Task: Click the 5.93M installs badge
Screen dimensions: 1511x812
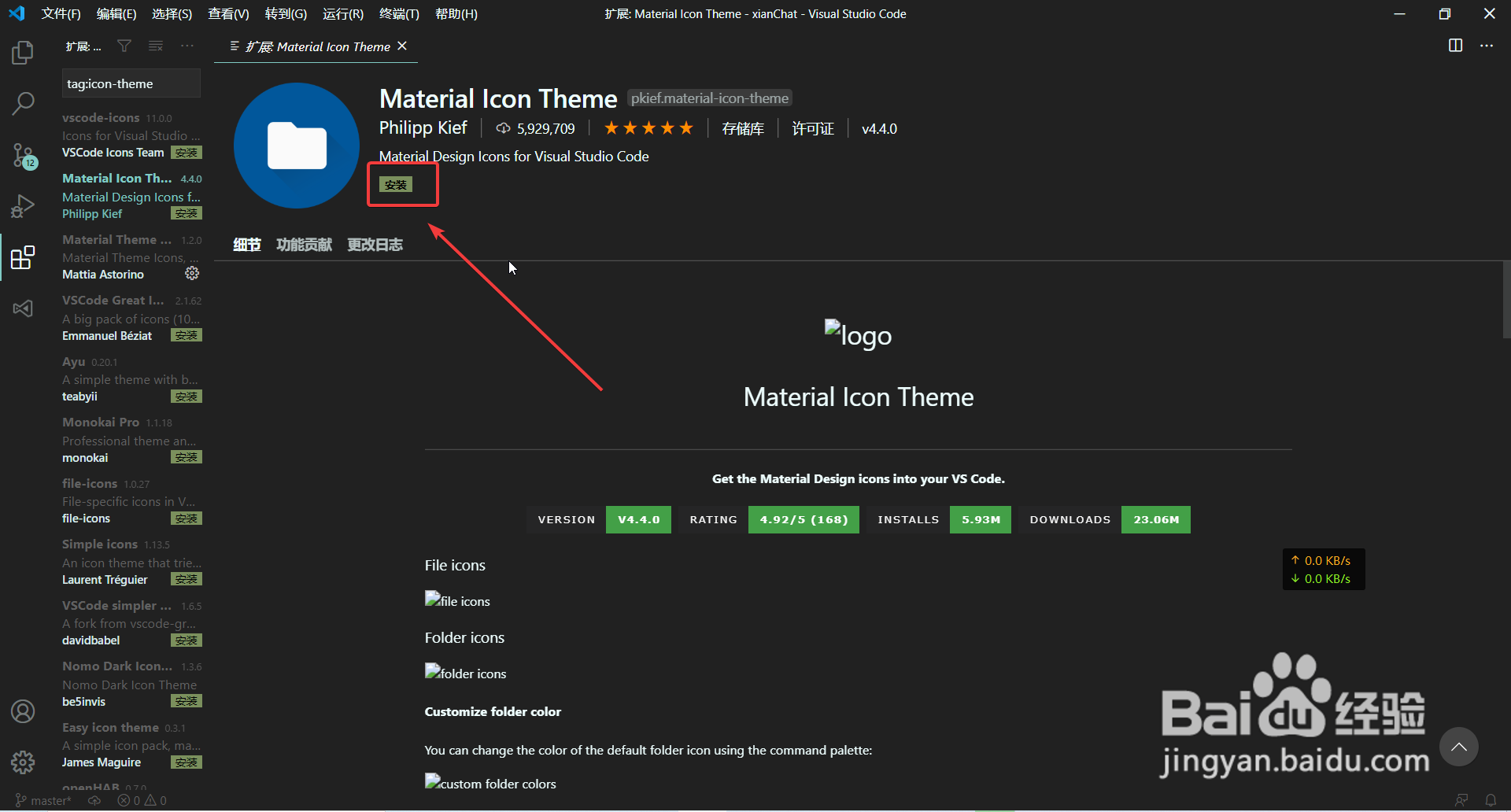Action: 981,519
